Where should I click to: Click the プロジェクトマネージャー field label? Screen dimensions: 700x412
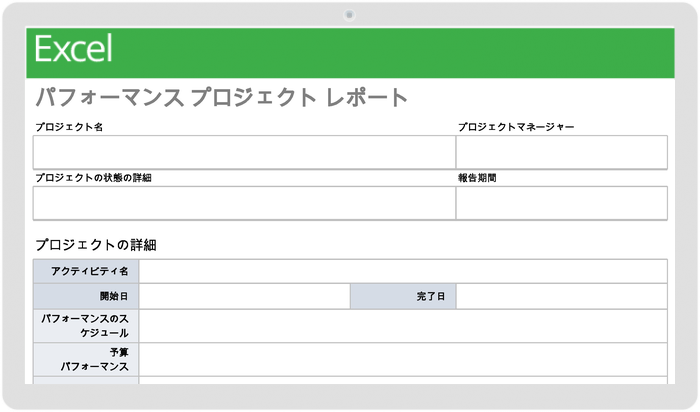click(x=516, y=127)
